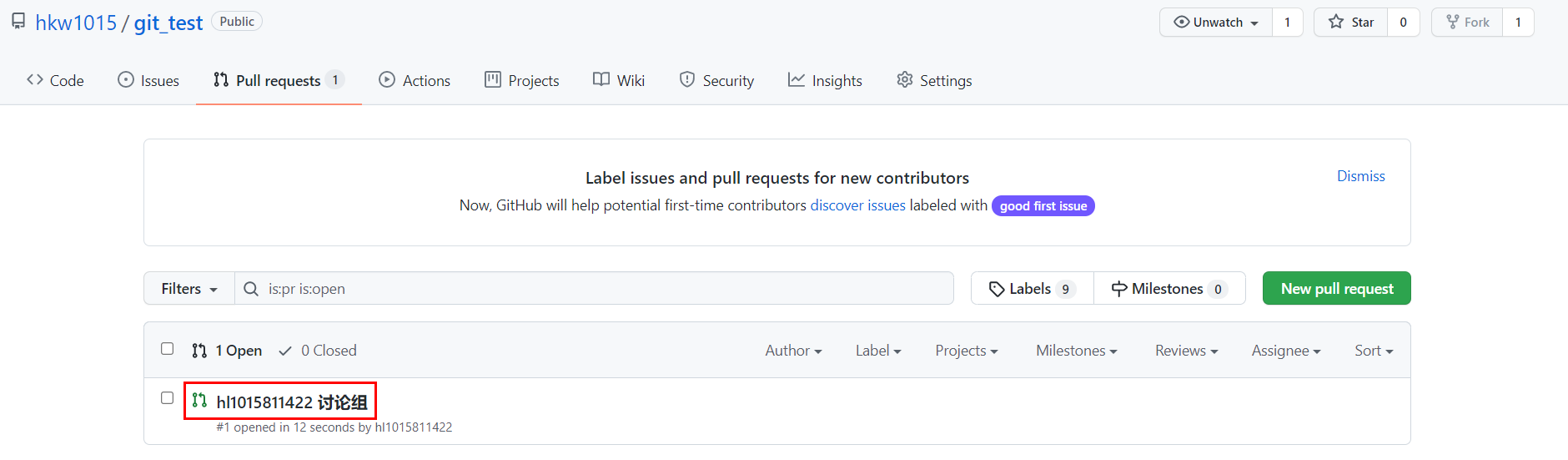Click the search magnifier icon in filter box

click(250, 289)
